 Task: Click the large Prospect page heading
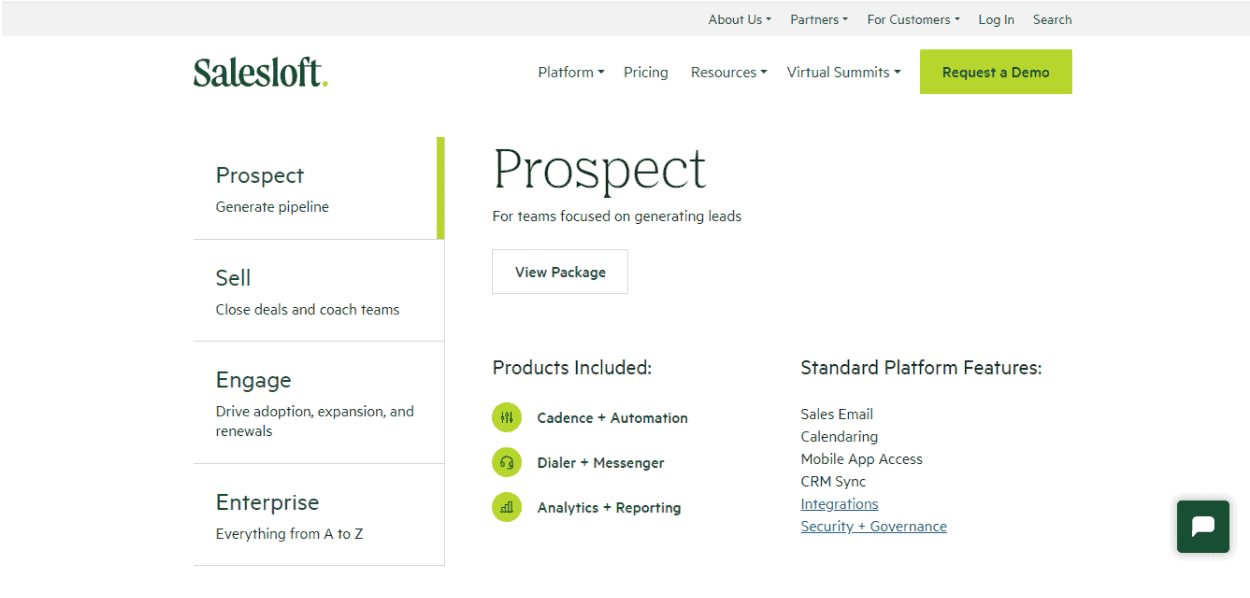[599, 170]
